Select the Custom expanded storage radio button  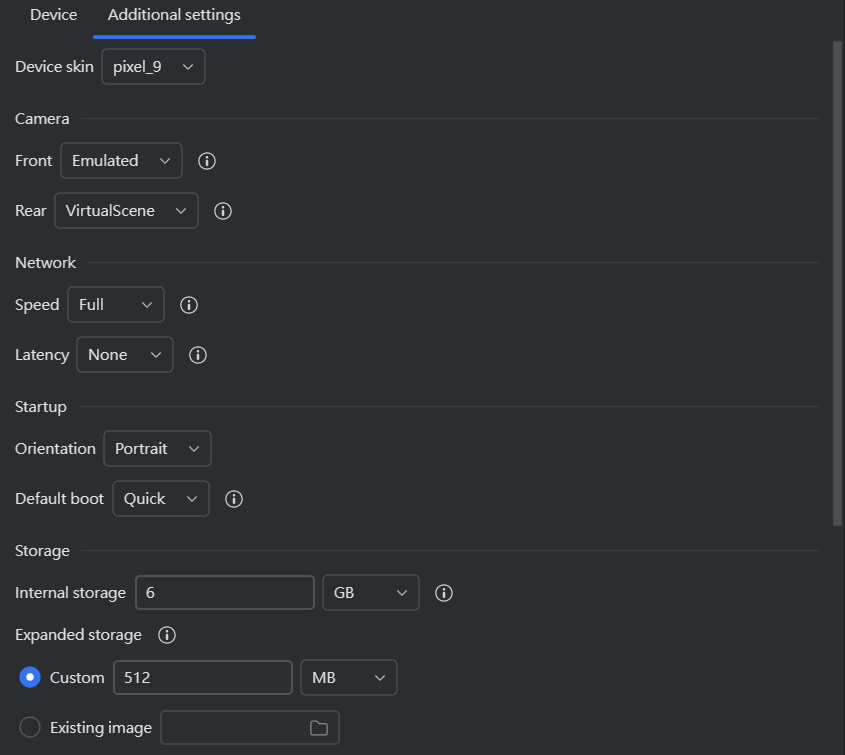coord(30,678)
